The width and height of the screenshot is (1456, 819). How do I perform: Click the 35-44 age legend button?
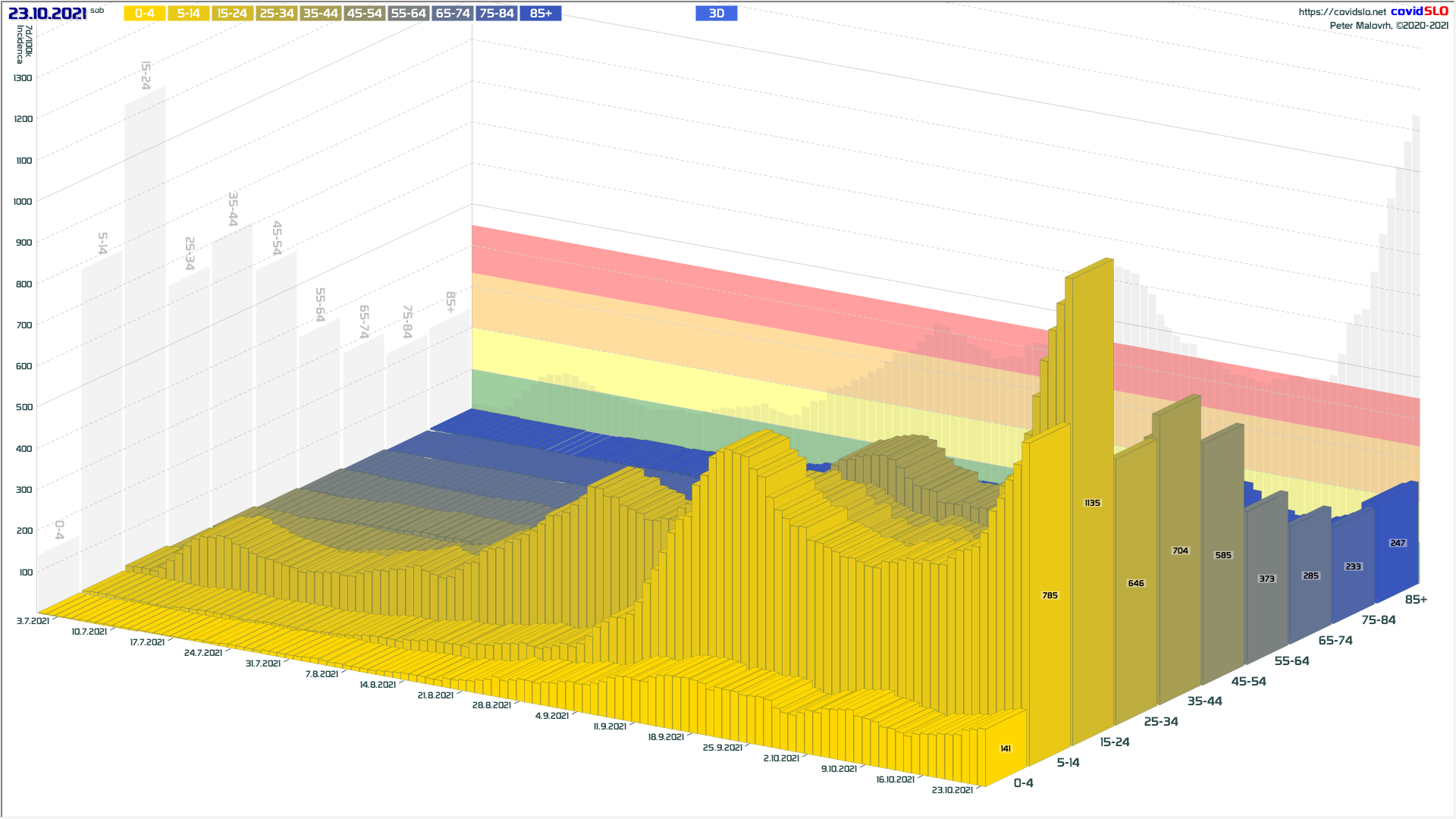(320, 14)
